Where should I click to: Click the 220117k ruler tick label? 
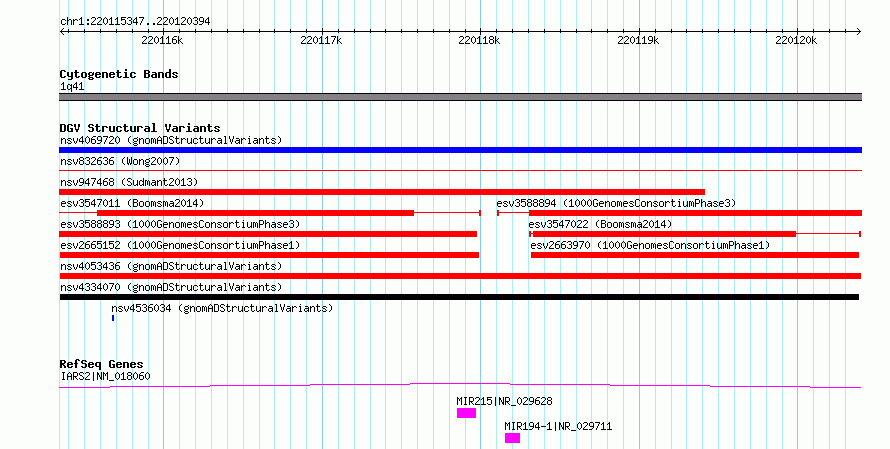pyautogui.click(x=321, y=40)
